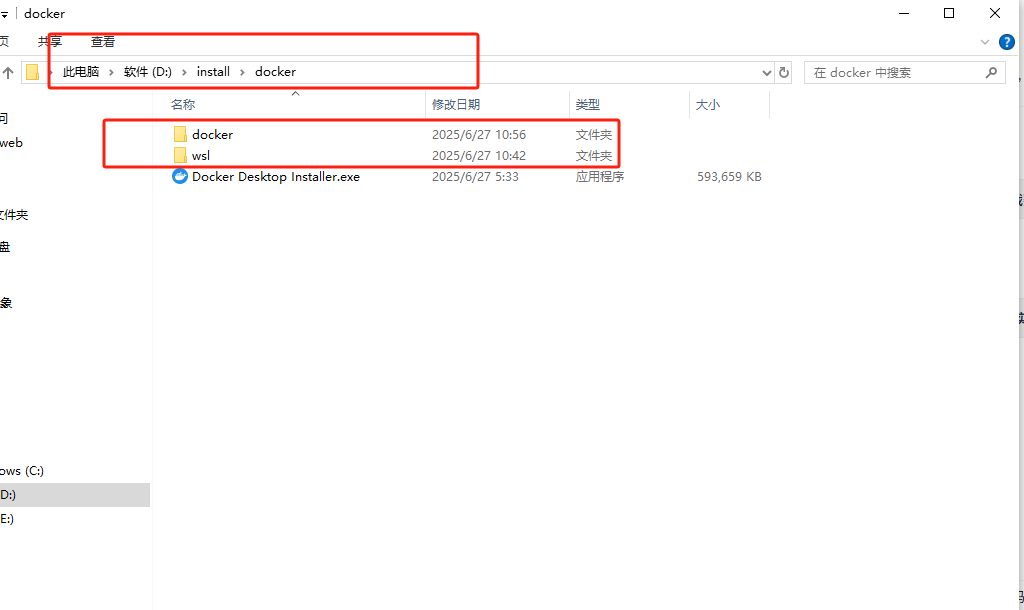The height and width of the screenshot is (610, 1024).
Task: Minimize the docker Explorer window
Action: (904, 13)
